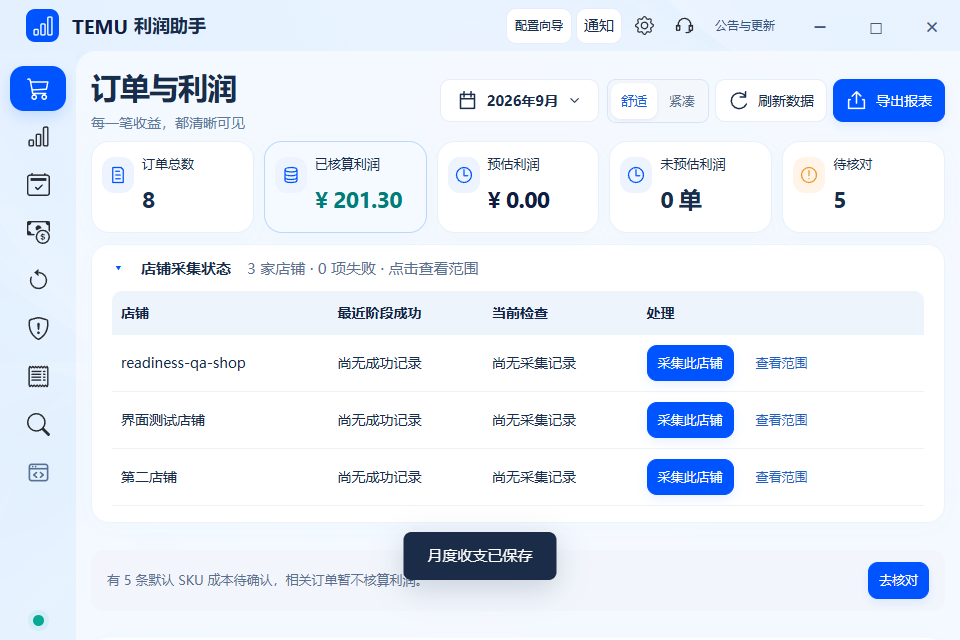960x640 pixels.
Task: Click the green status dot indicator
Action: point(38,620)
